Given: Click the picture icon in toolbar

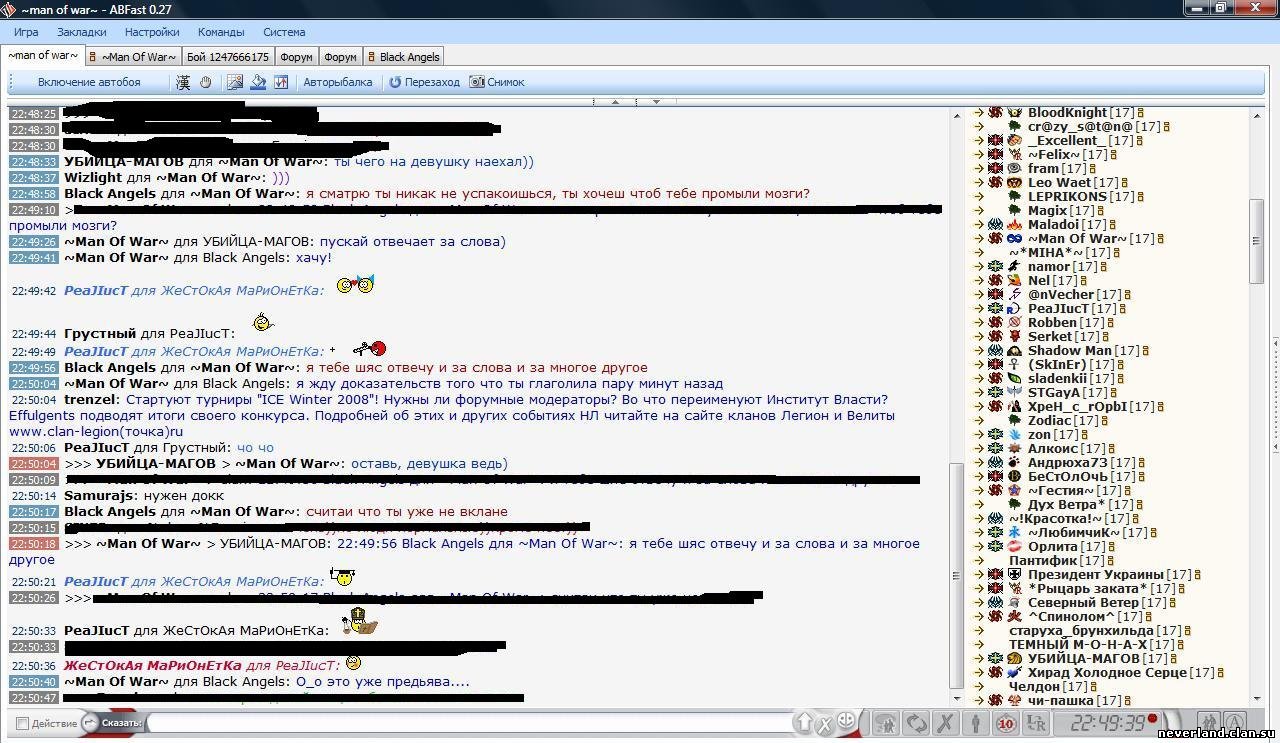Looking at the screenshot, I should [x=235, y=82].
